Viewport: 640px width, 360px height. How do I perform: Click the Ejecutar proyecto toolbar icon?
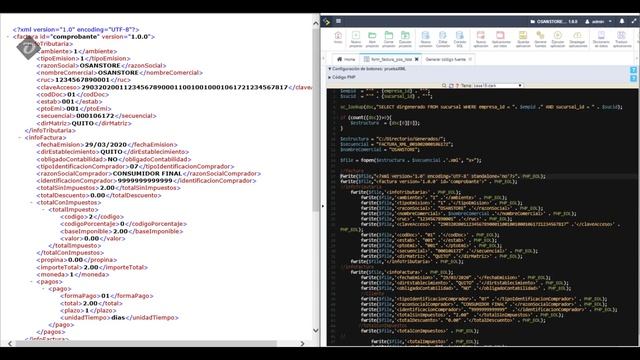(x=405, y=39)
